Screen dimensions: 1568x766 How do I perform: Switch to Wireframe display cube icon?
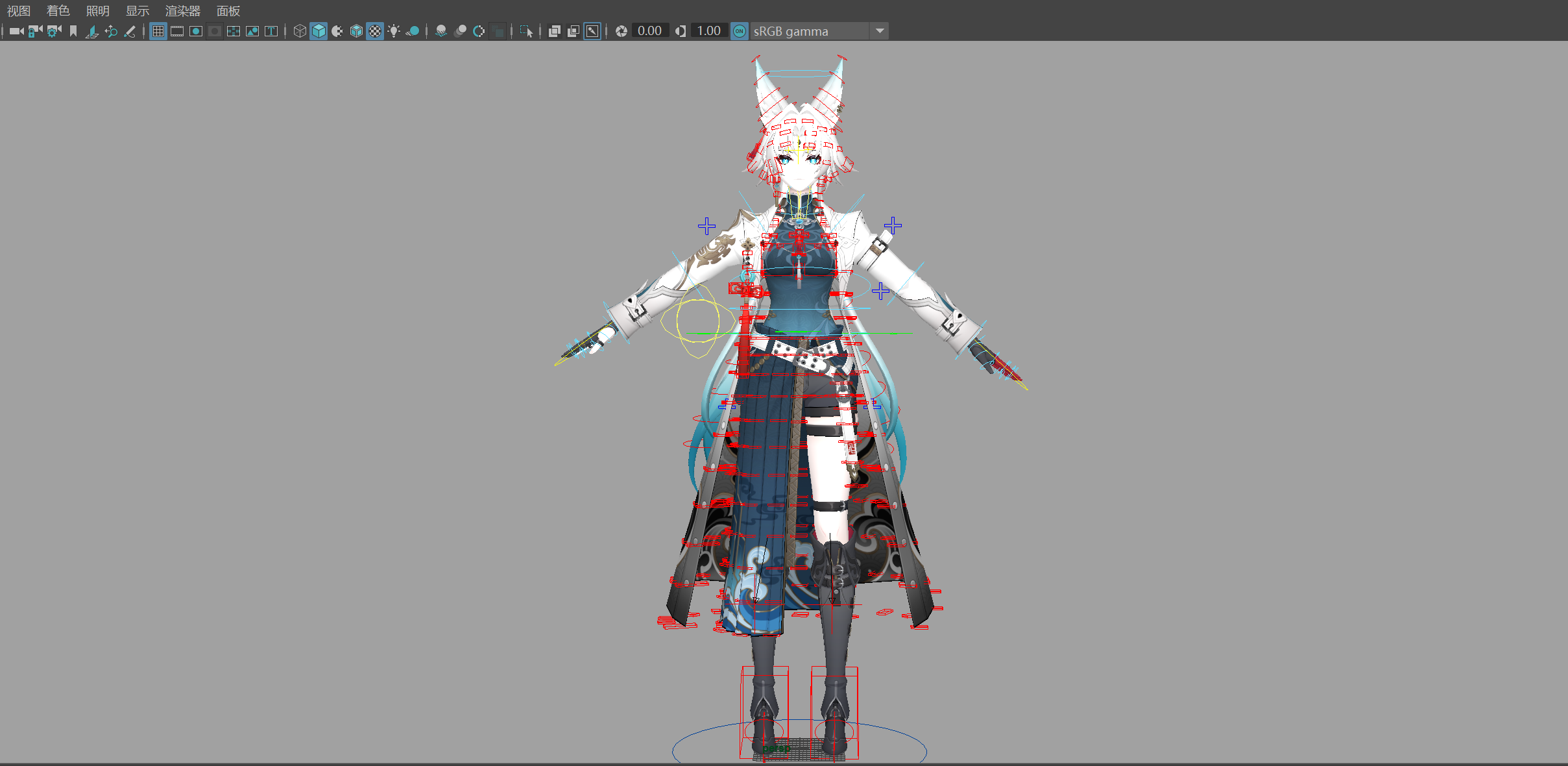pos(300,31)
